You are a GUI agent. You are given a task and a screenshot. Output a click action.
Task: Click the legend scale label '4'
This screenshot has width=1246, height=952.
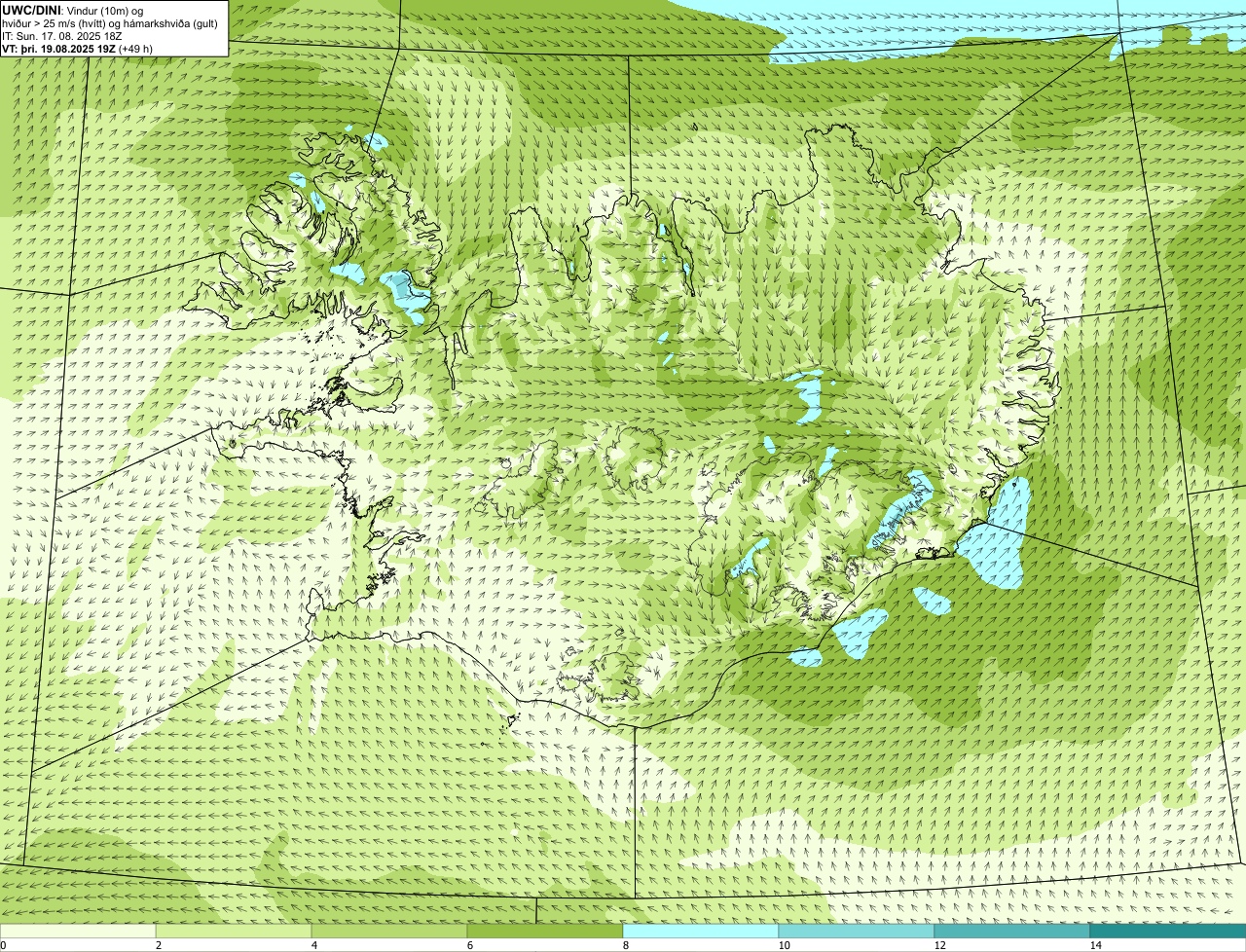pos(313,945)
